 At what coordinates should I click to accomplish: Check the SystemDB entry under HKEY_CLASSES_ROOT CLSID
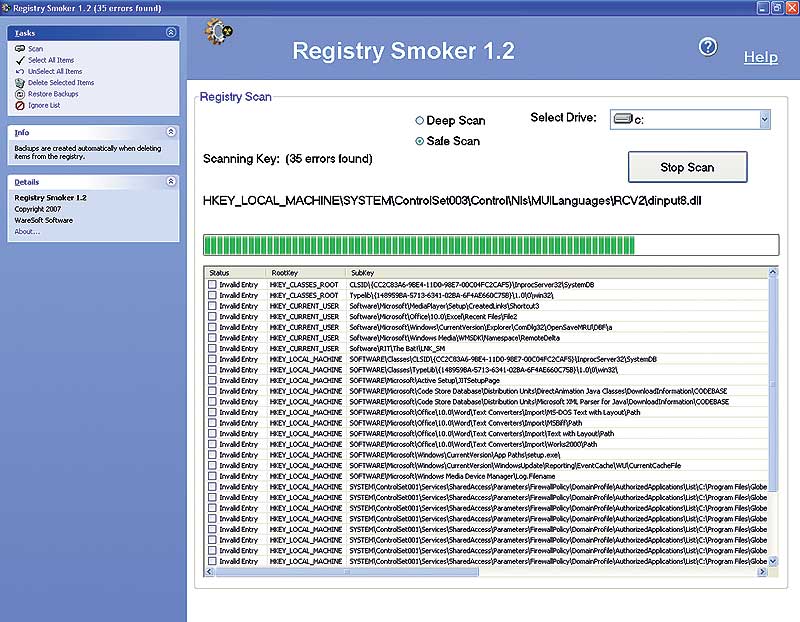click(x=212, y=285)
